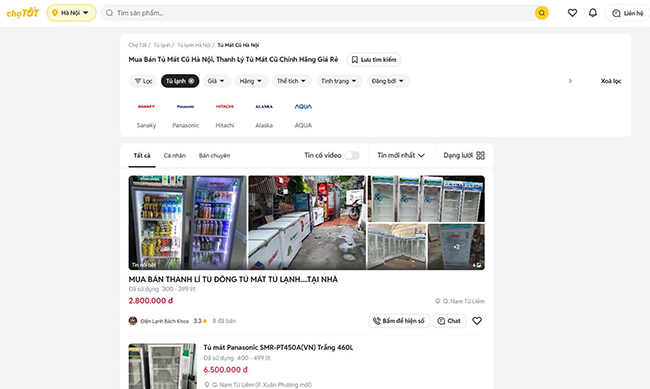Switch to Dạng lưới grid view
The width and height of the screenshot is (650, 389).
pyautogui.click(x=464, y=156)
